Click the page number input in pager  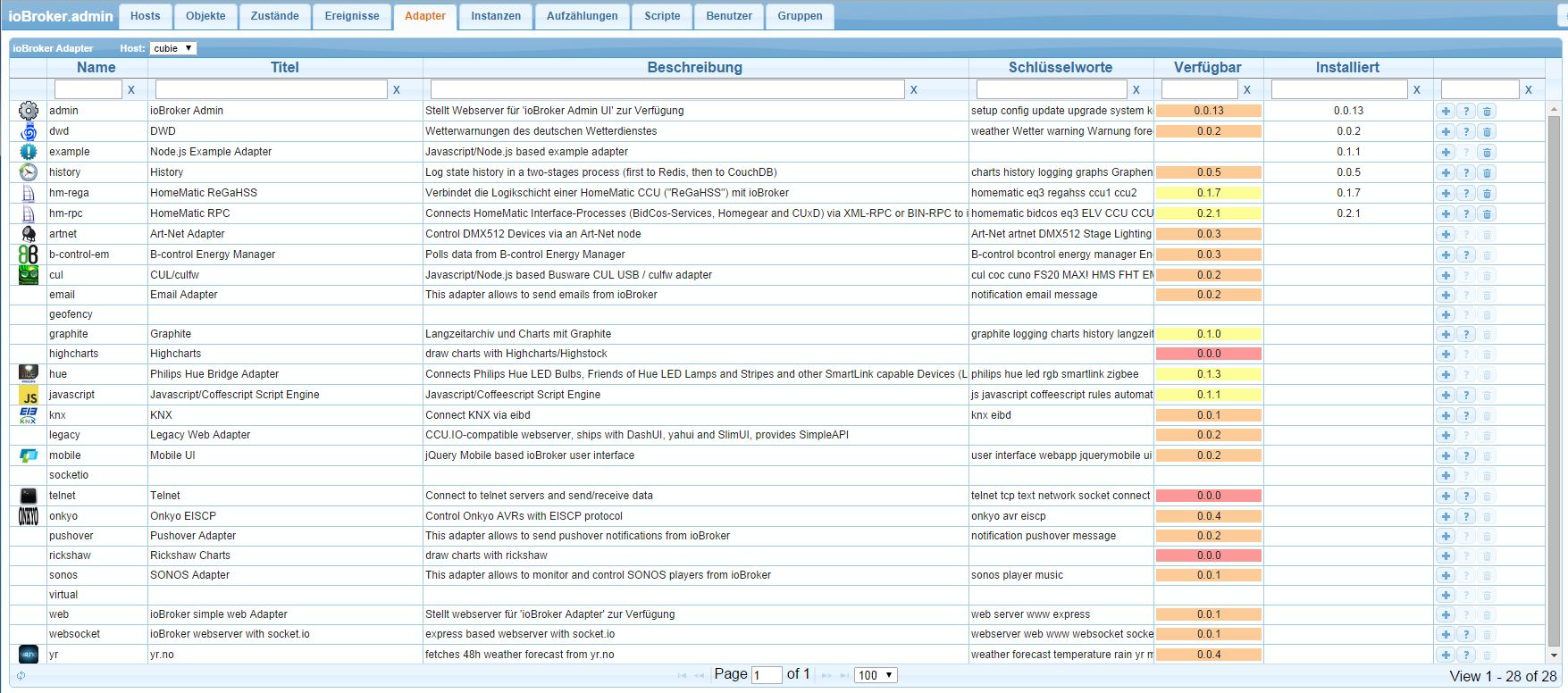click(767, 675)
